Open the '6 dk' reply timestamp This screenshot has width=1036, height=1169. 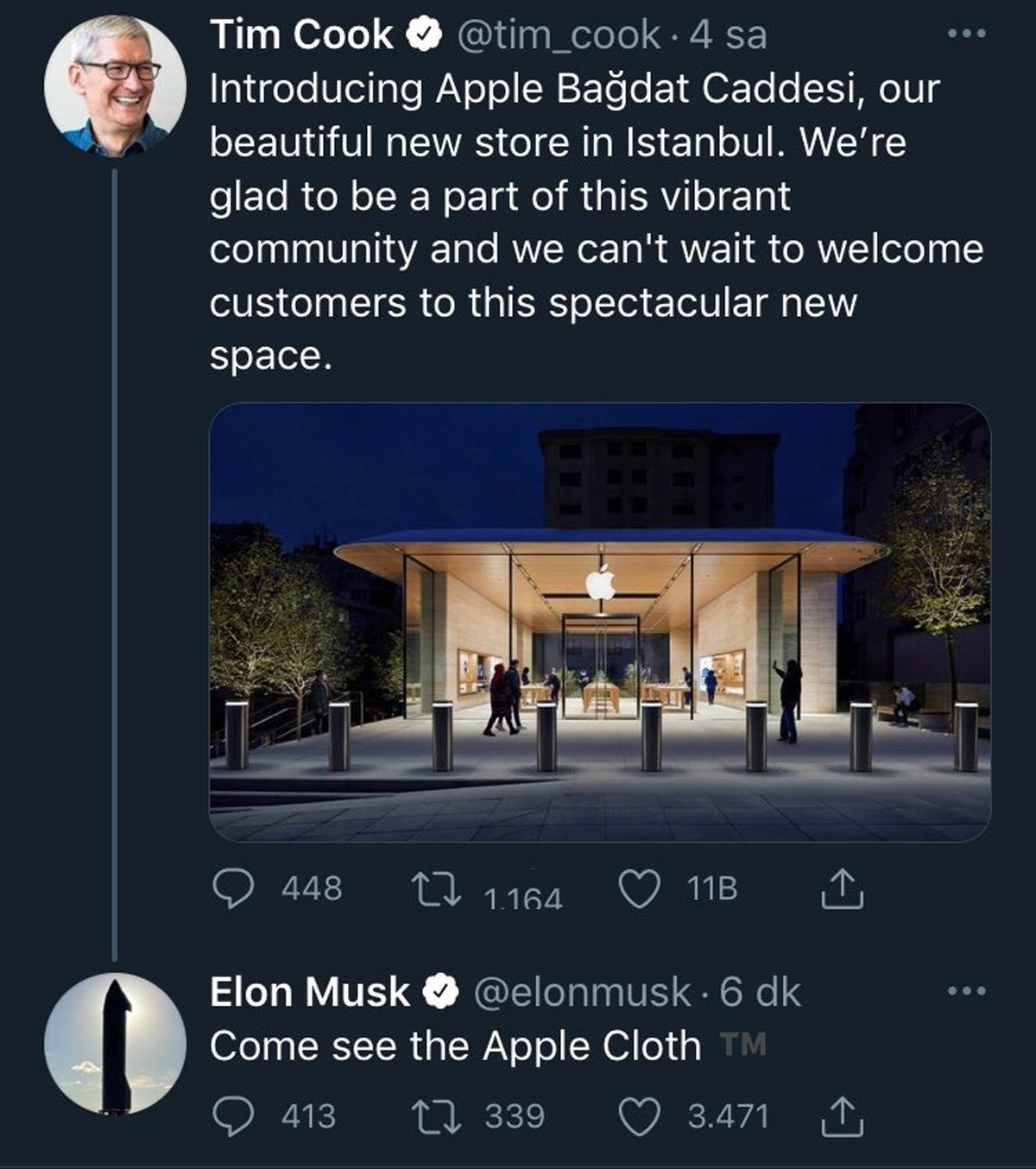point(760,992)
